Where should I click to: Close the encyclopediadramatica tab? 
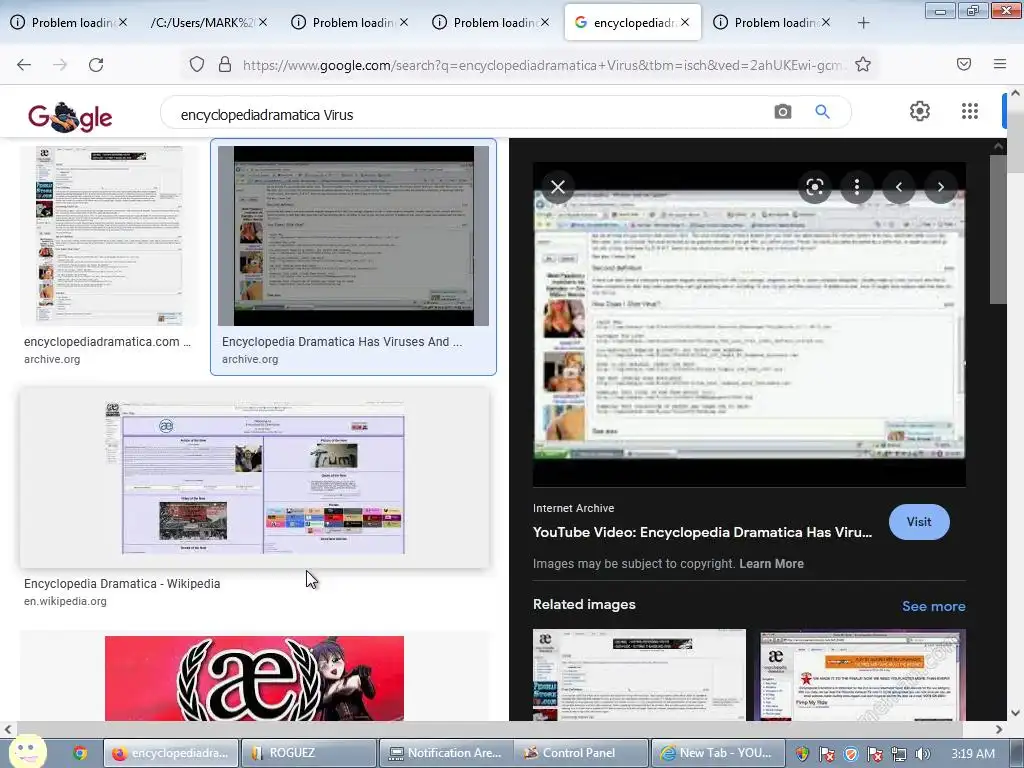pyautogui.click(x=684, y=22)
